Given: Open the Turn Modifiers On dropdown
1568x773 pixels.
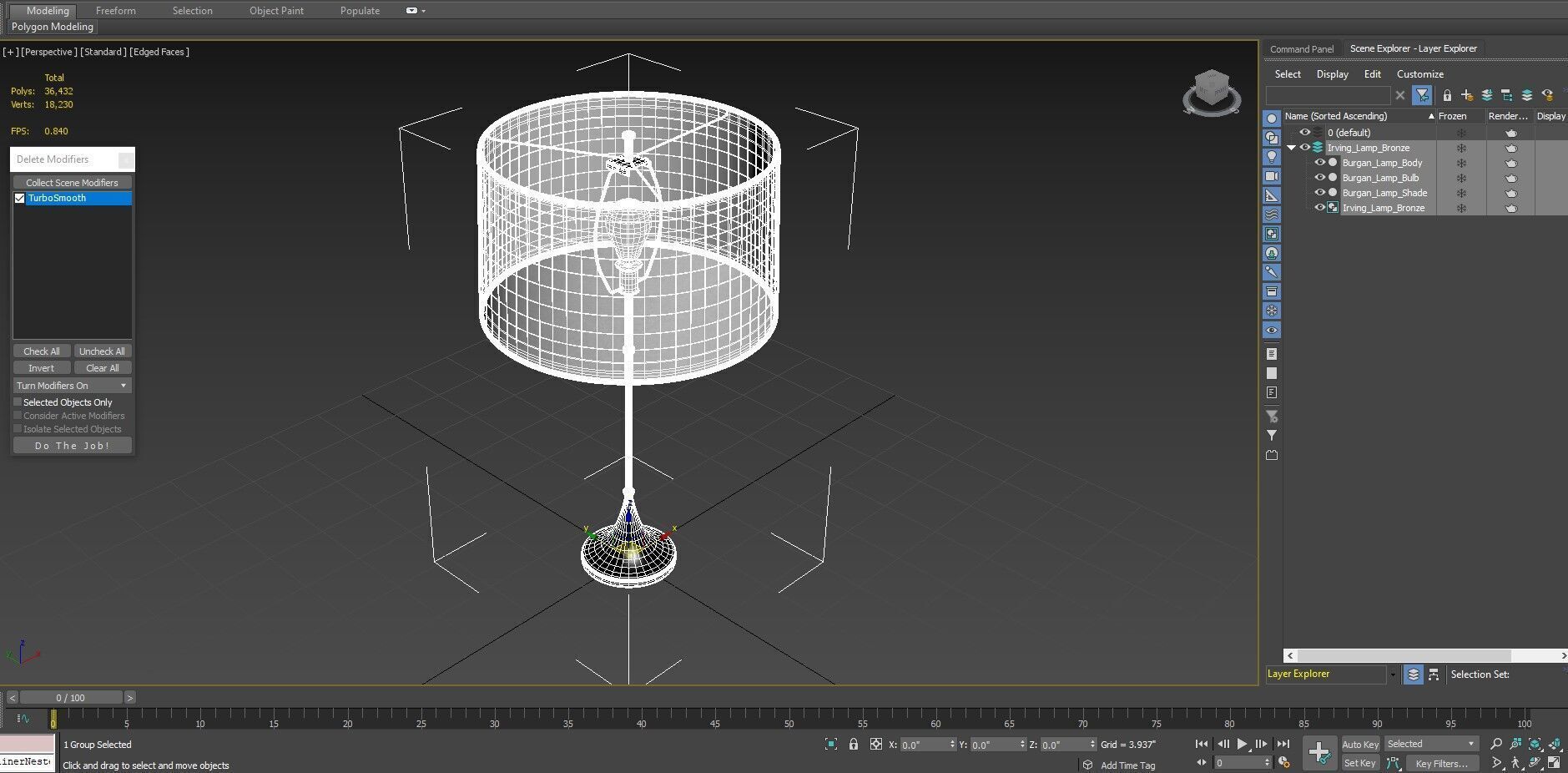Looking at the screenshot, I should pyautogui.click(x=73, y=386).
